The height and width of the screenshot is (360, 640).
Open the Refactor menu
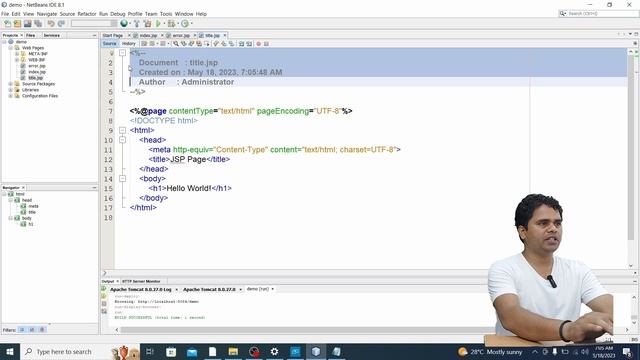point(87,14)
